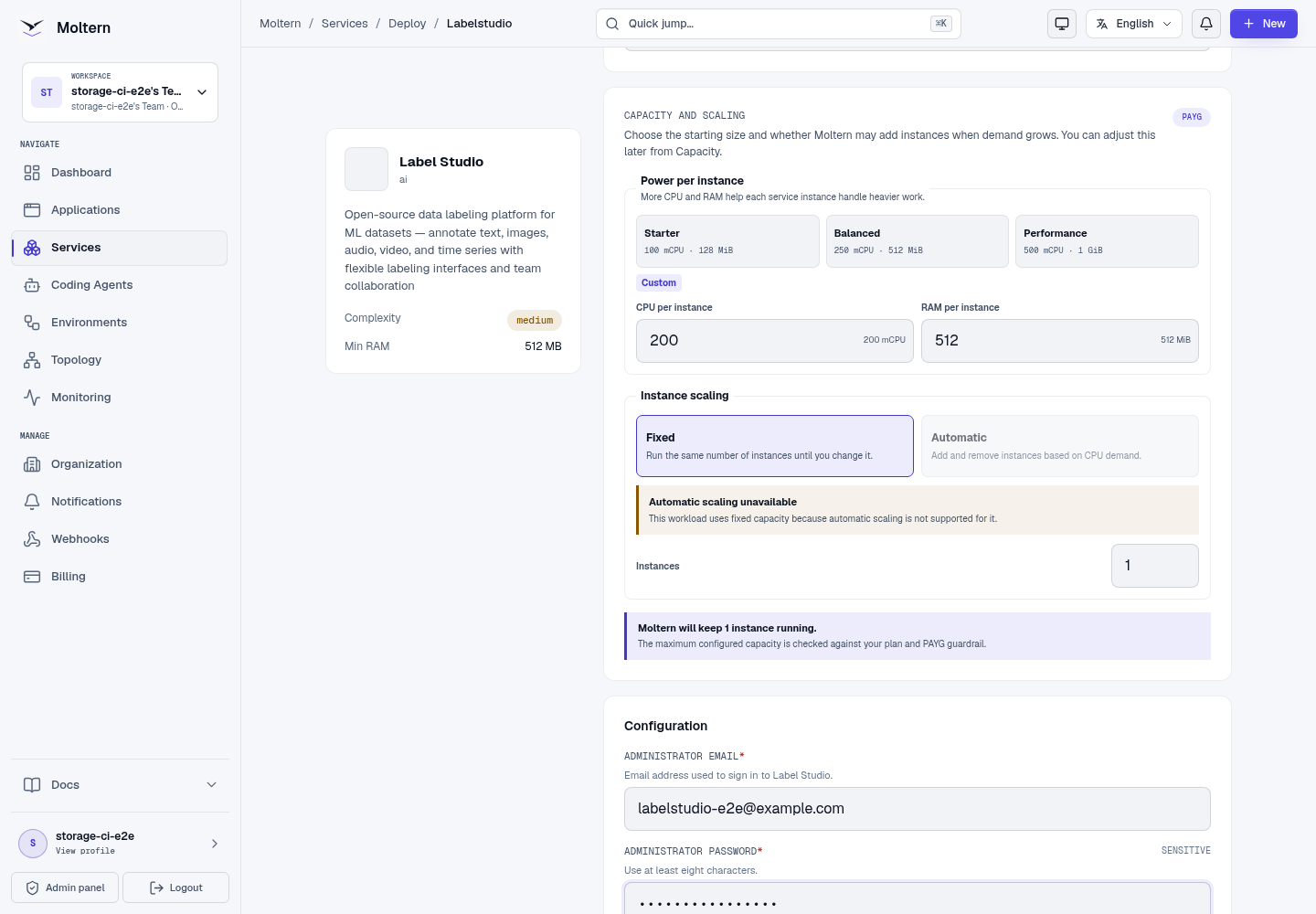Viewport: 1316px width, 914px height.
Task: Select the Performance power preset
Action: [1107, 241]
